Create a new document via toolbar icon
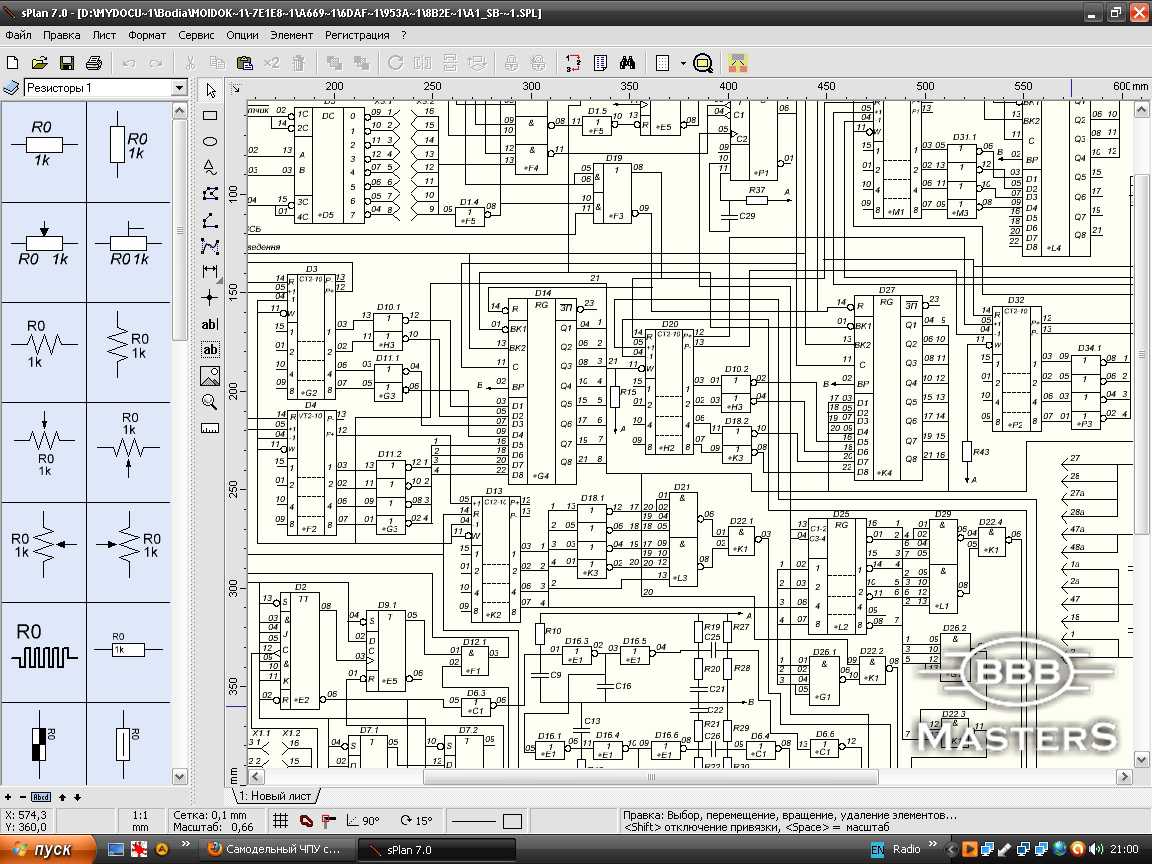 [x=12, y=63]
